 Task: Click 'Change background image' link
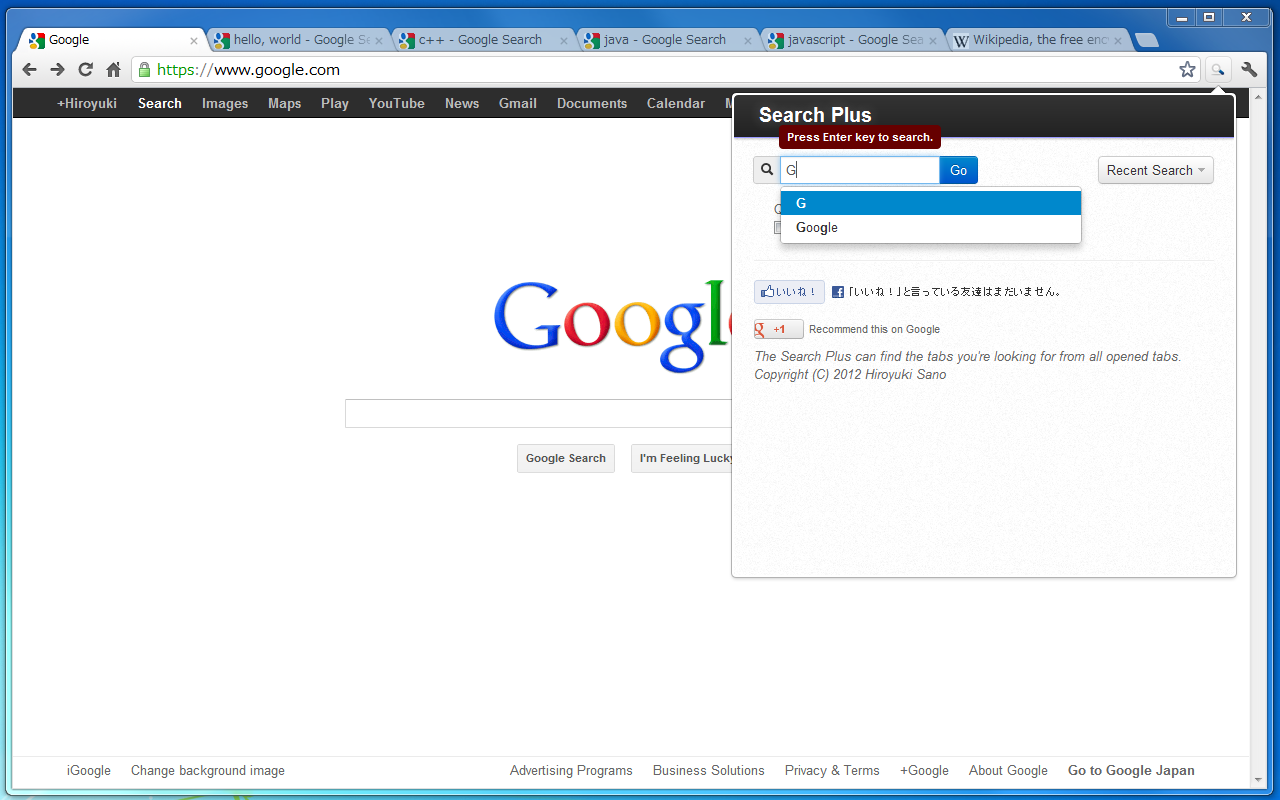(x=208, y=770)
